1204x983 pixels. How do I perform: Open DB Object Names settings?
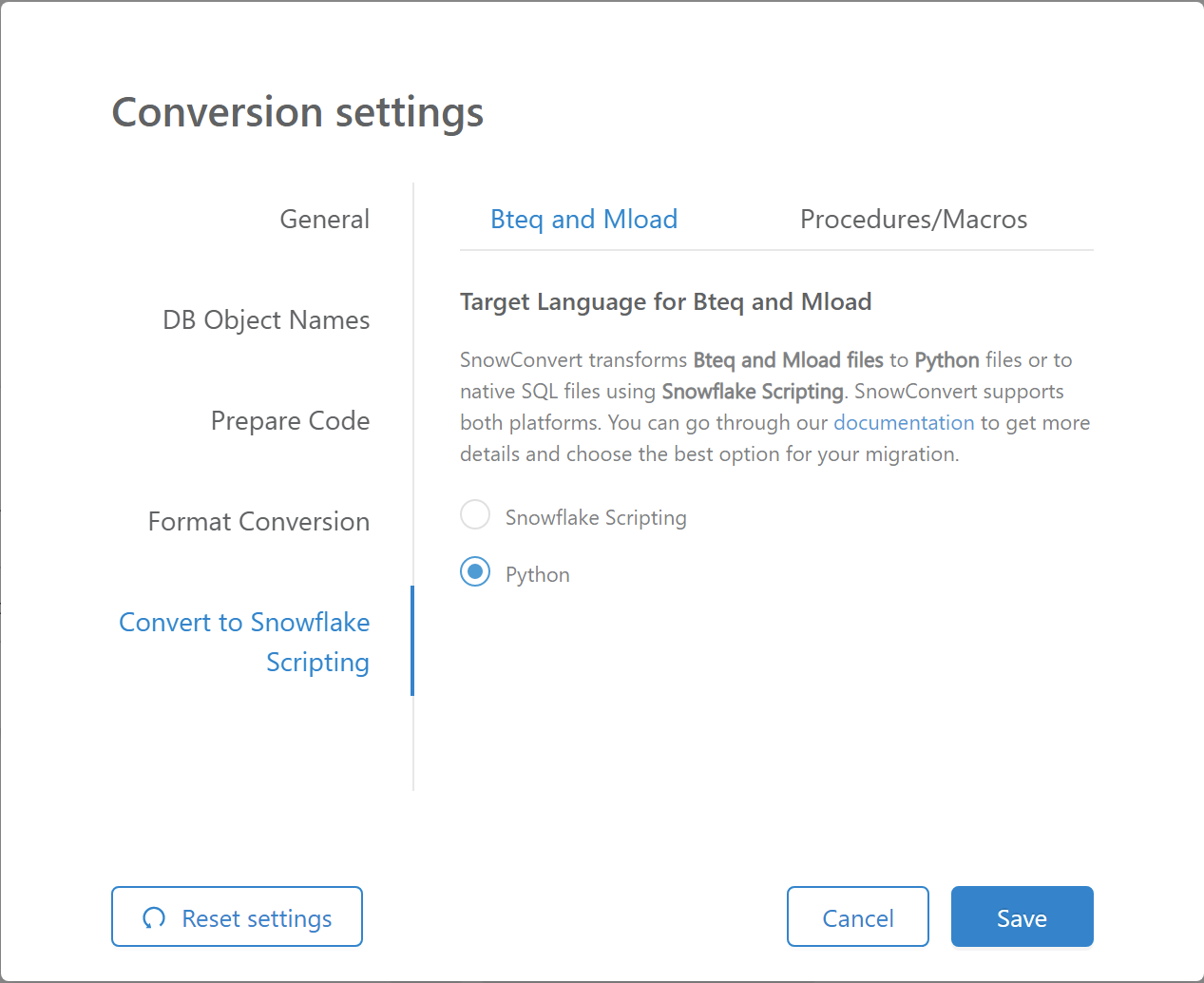click(266, 320)
